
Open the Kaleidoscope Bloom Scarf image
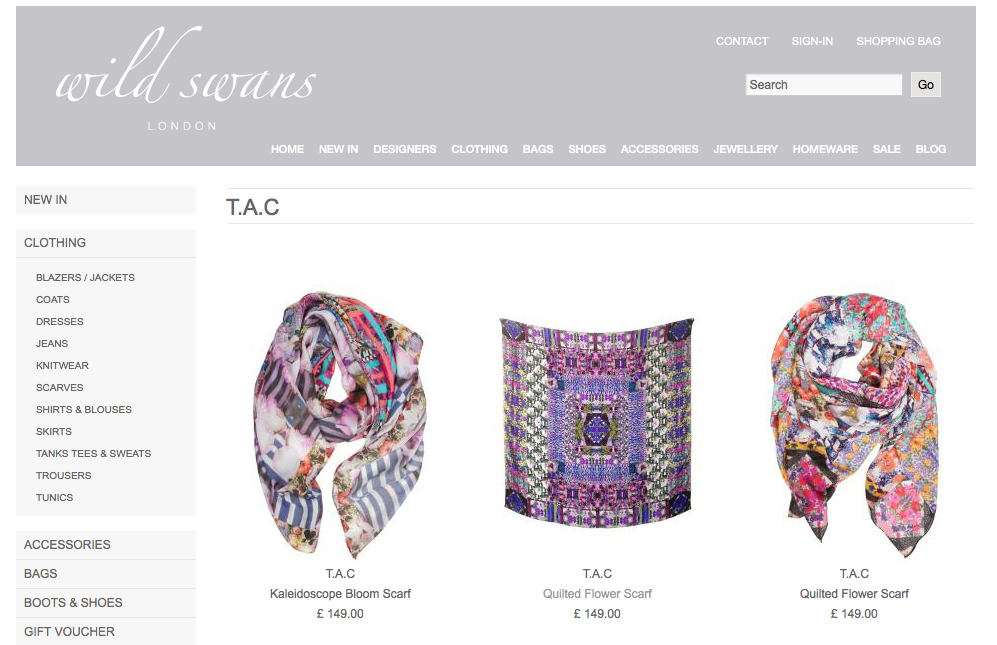pos(340,425)
